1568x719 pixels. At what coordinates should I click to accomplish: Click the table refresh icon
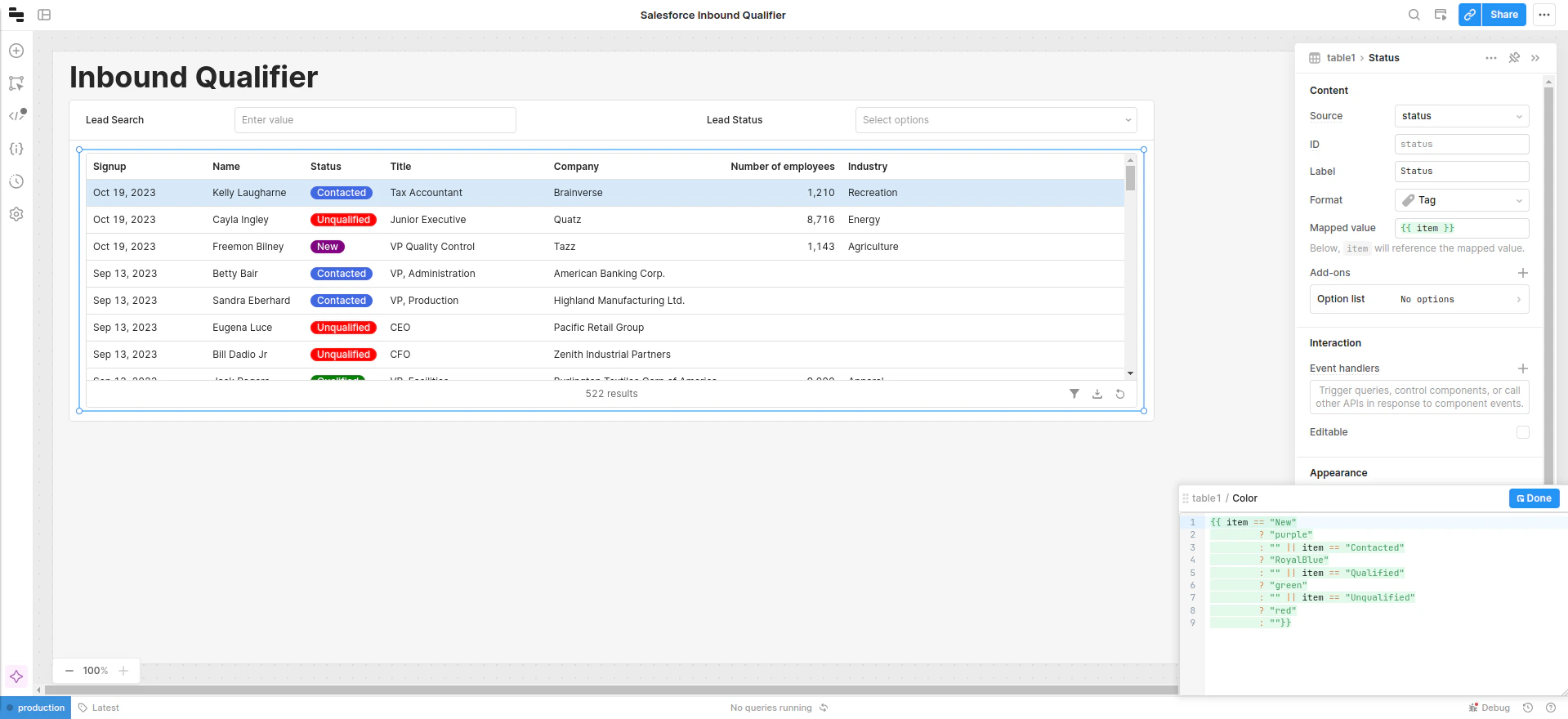[1120, 394]
